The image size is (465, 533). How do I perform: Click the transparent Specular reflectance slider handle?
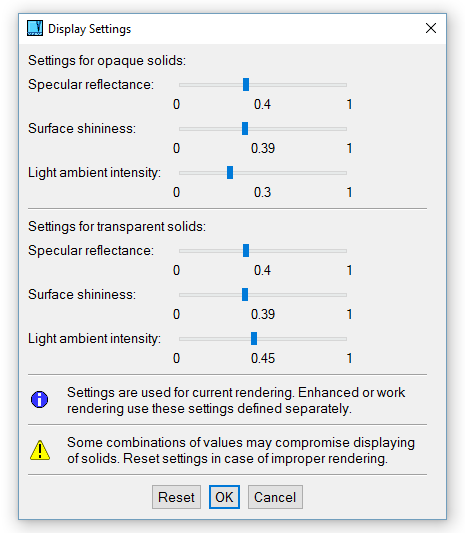pos(246,251)
